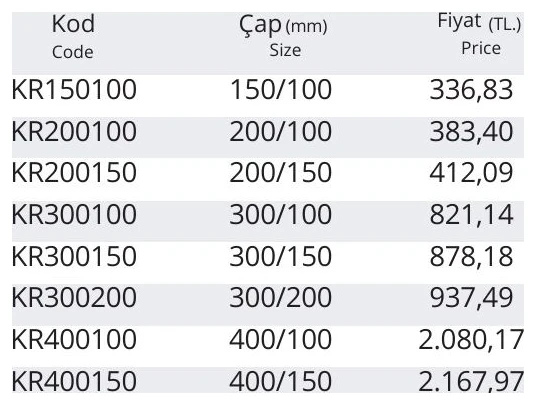The image size is (536, 405).
Task: Click the 400/100 size cell
Action: (x=281, y=339)
